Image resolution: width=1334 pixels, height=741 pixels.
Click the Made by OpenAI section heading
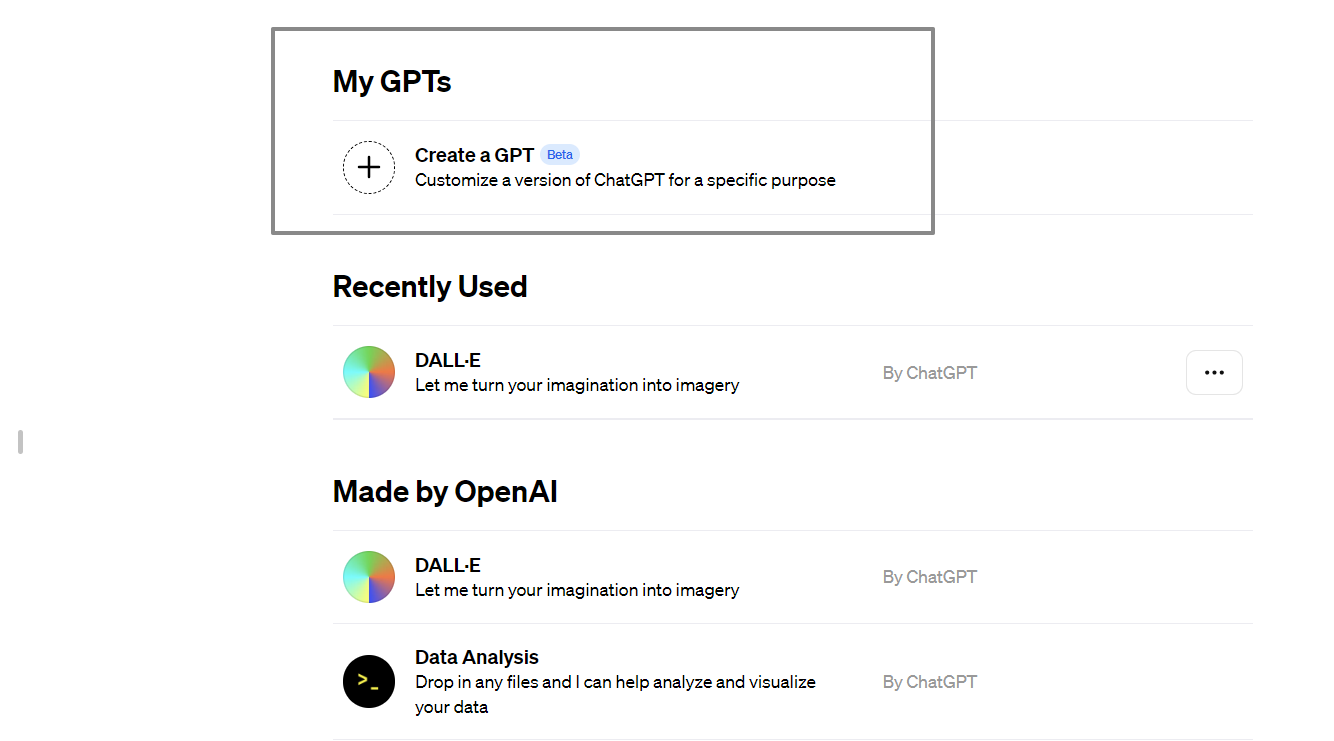445,492
